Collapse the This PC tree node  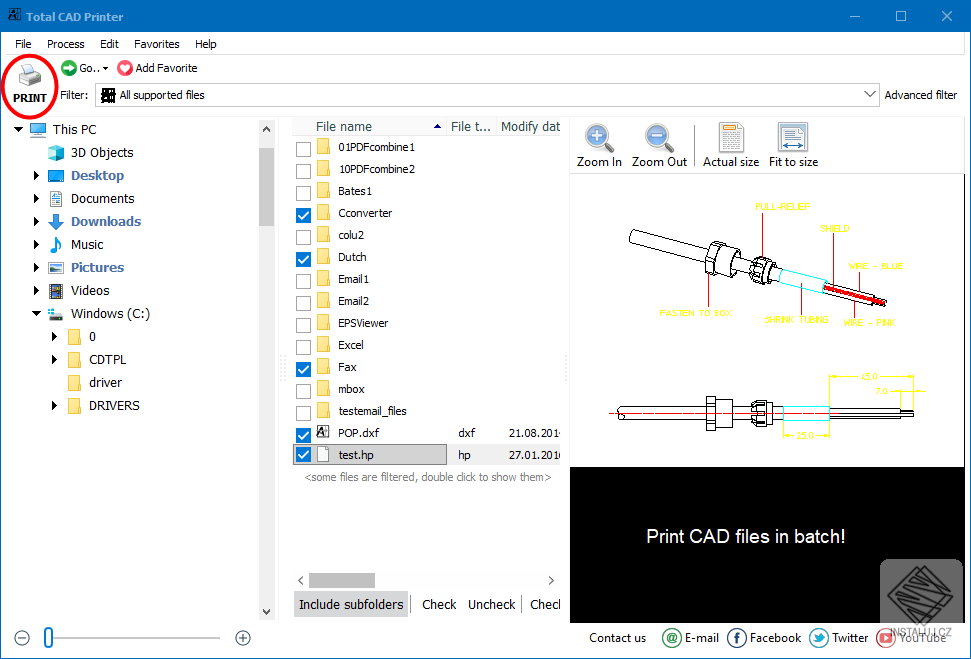coord(19,129)
